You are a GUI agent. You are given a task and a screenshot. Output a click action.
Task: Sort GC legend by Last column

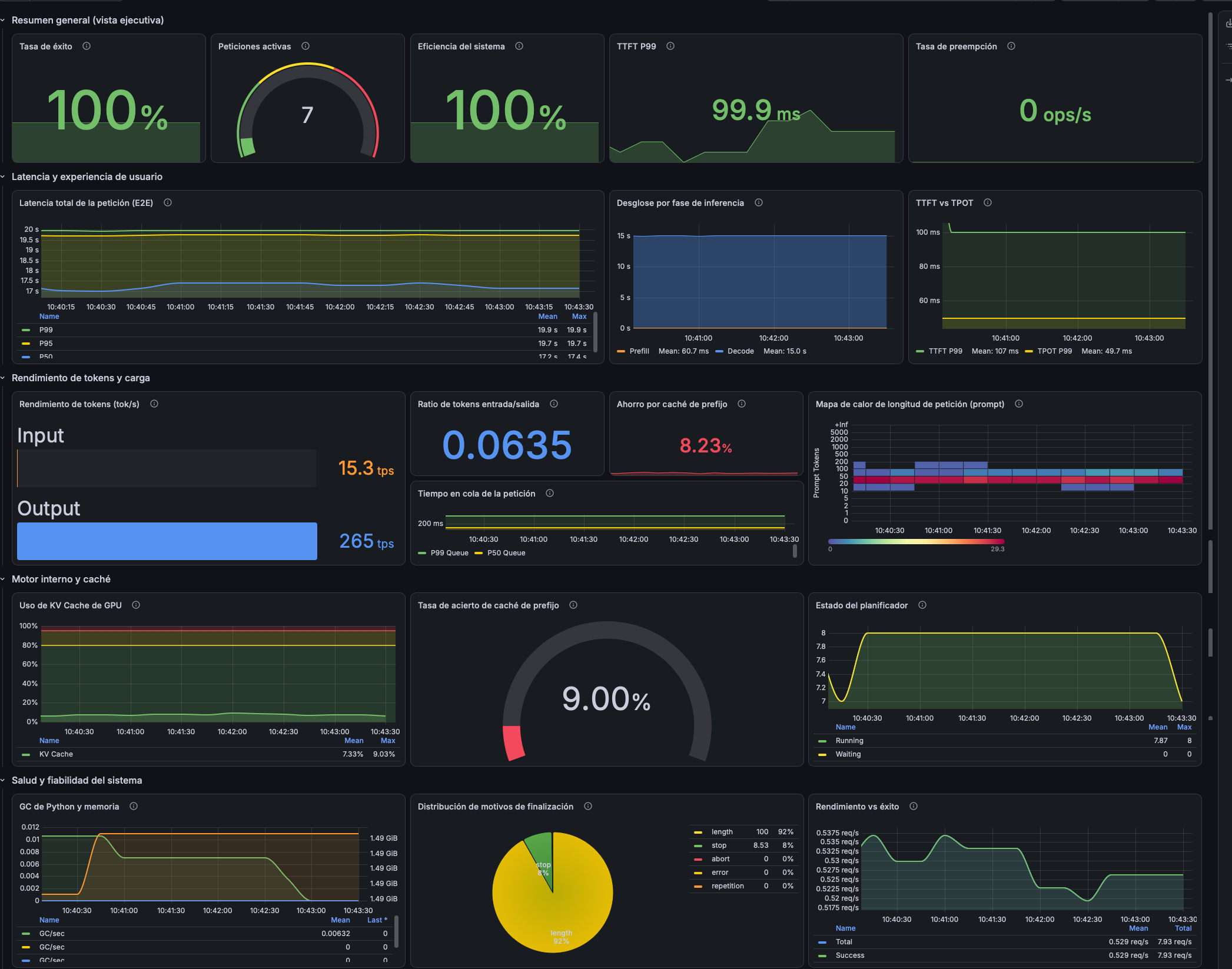click(377, 920)
